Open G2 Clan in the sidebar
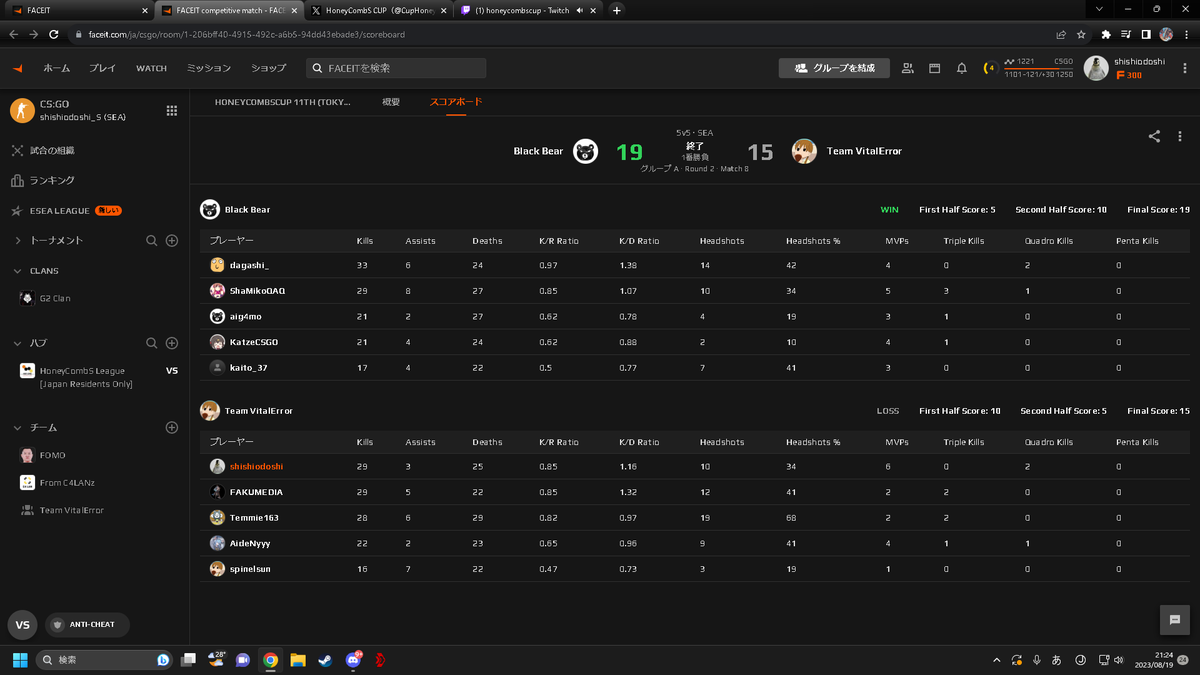 coord(54,298)
